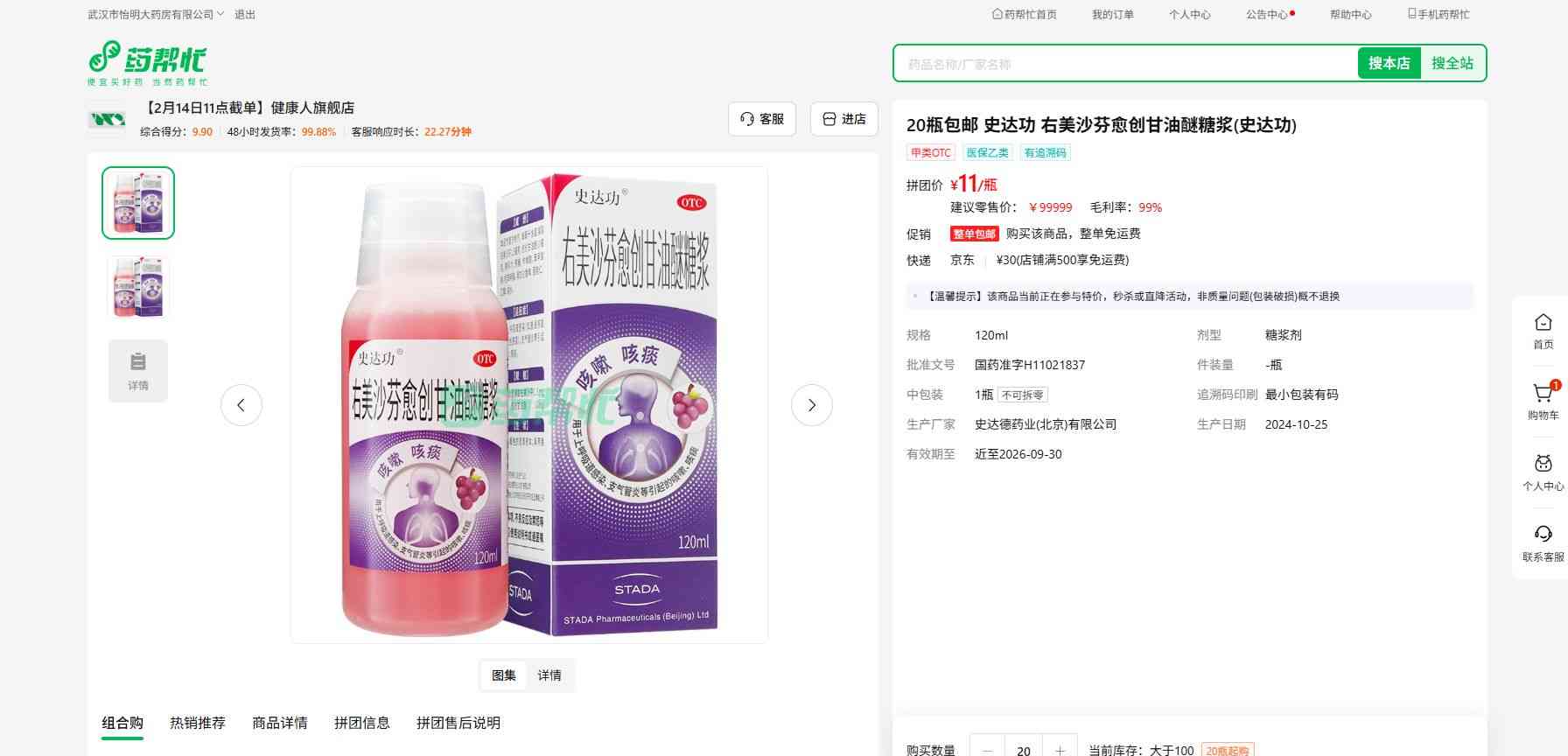Click the store logo next to 健康人旗舰店
The width and height of the screenshot is (1568, 756).
(107, 119)
